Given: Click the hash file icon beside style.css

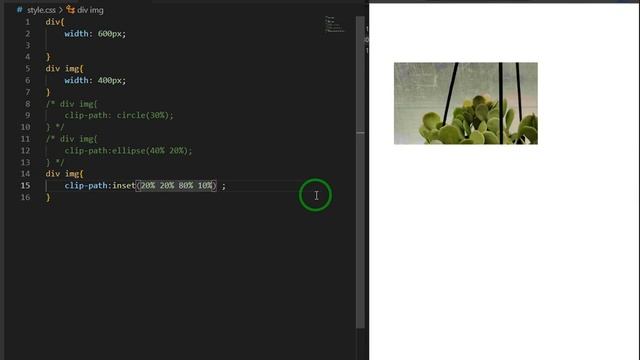Looking at the screenshot, I should coord(20,9).
